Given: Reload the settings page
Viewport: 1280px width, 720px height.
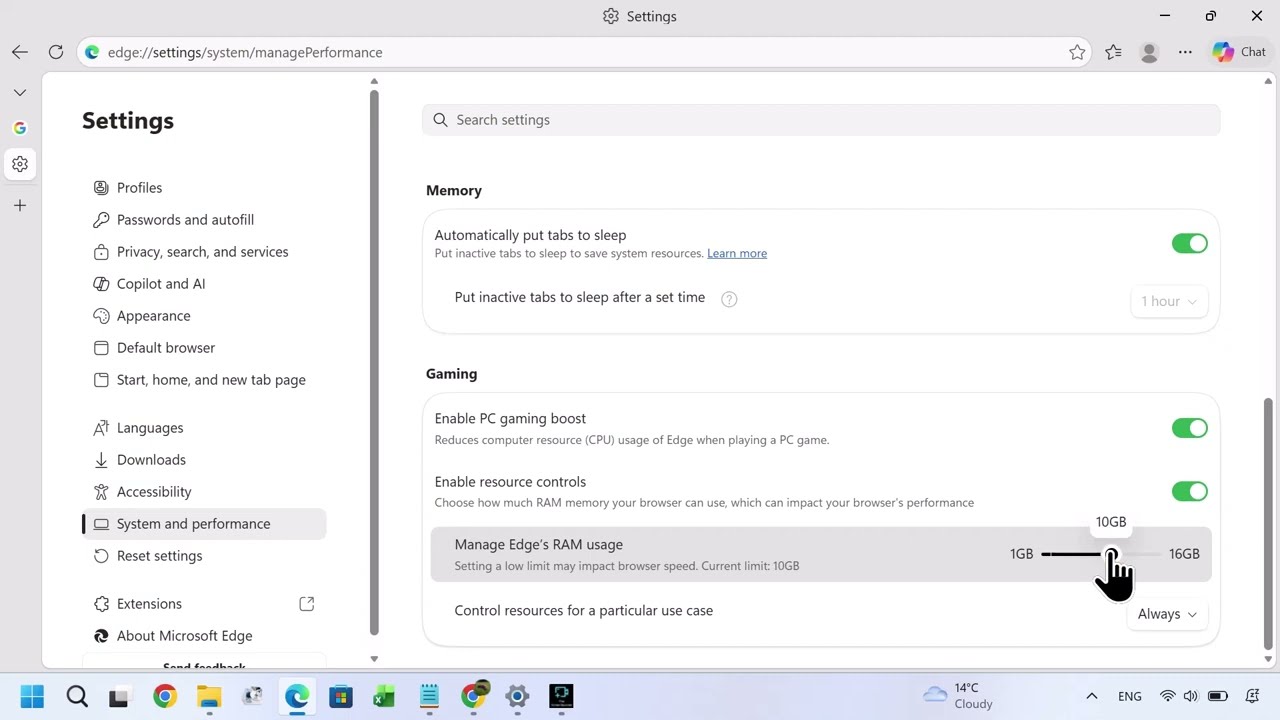Looking at the screenshot, I should point(56,52).
